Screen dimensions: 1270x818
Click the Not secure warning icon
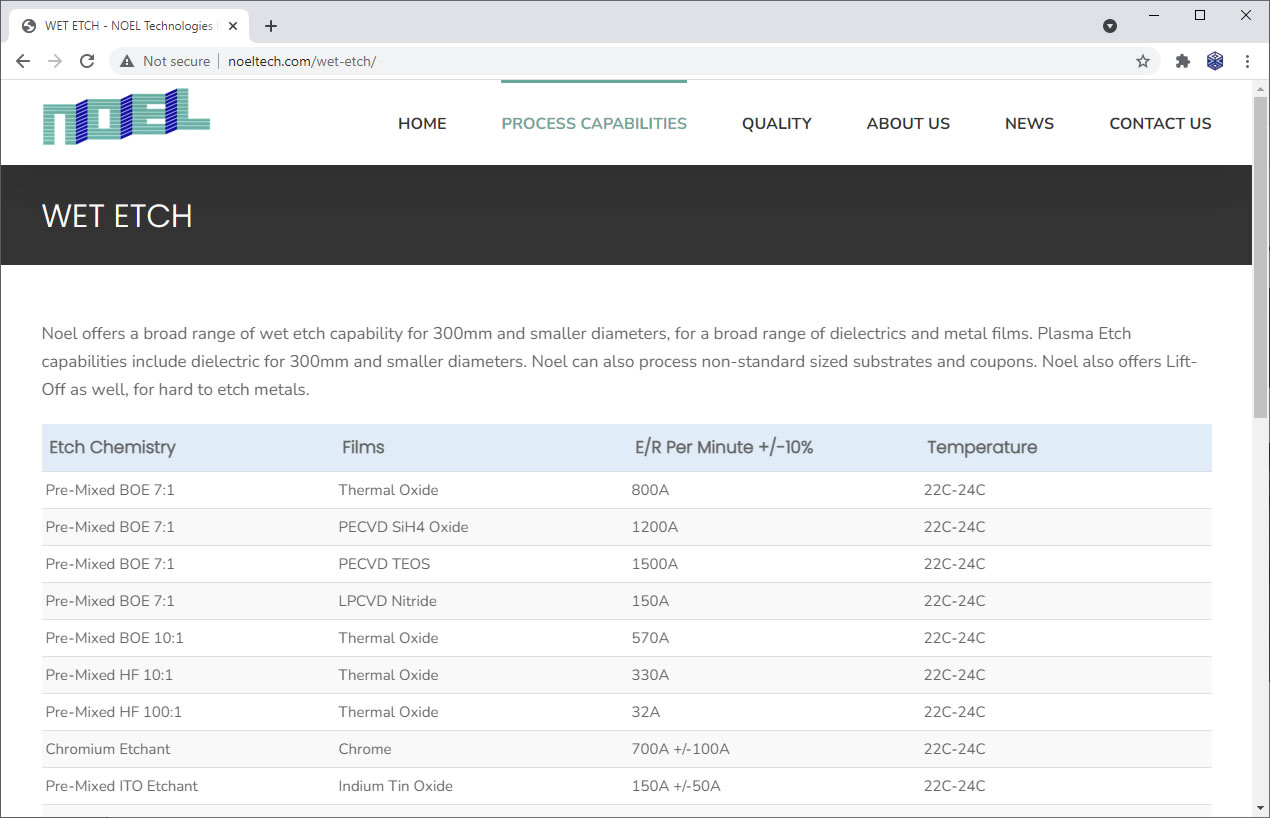[x=127, y=61]
